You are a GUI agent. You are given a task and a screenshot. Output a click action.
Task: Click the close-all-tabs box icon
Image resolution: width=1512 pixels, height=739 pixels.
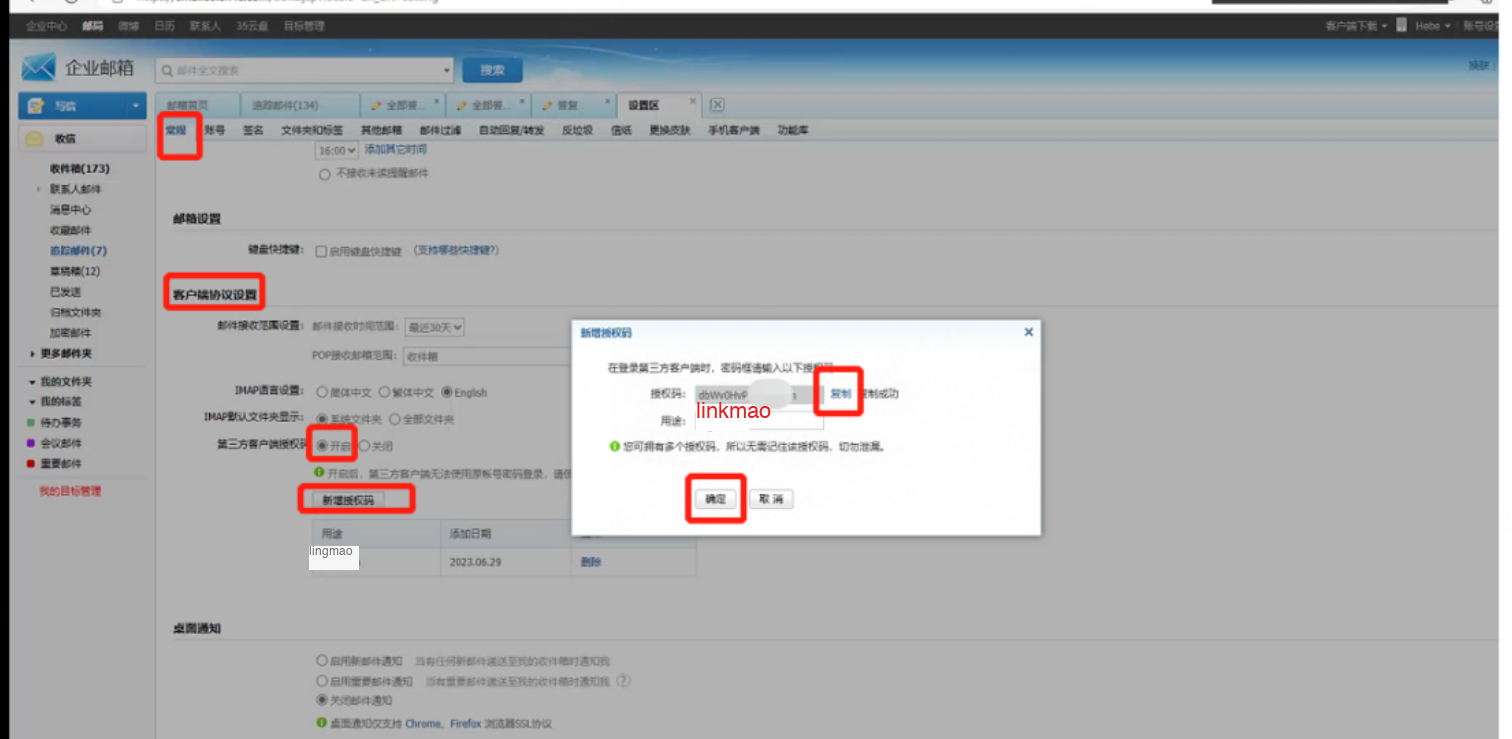[x=717, y=105]
